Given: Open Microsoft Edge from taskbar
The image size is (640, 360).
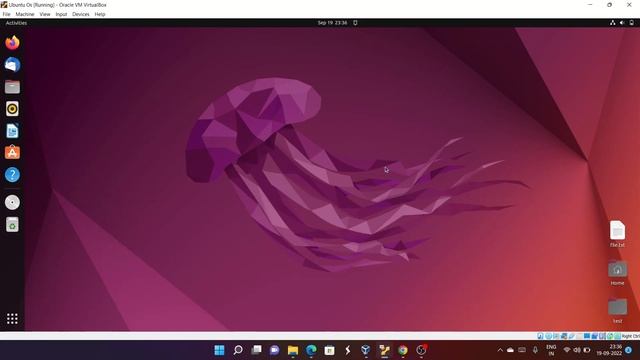Looking at the screenshot, I should tap(311, 350).
